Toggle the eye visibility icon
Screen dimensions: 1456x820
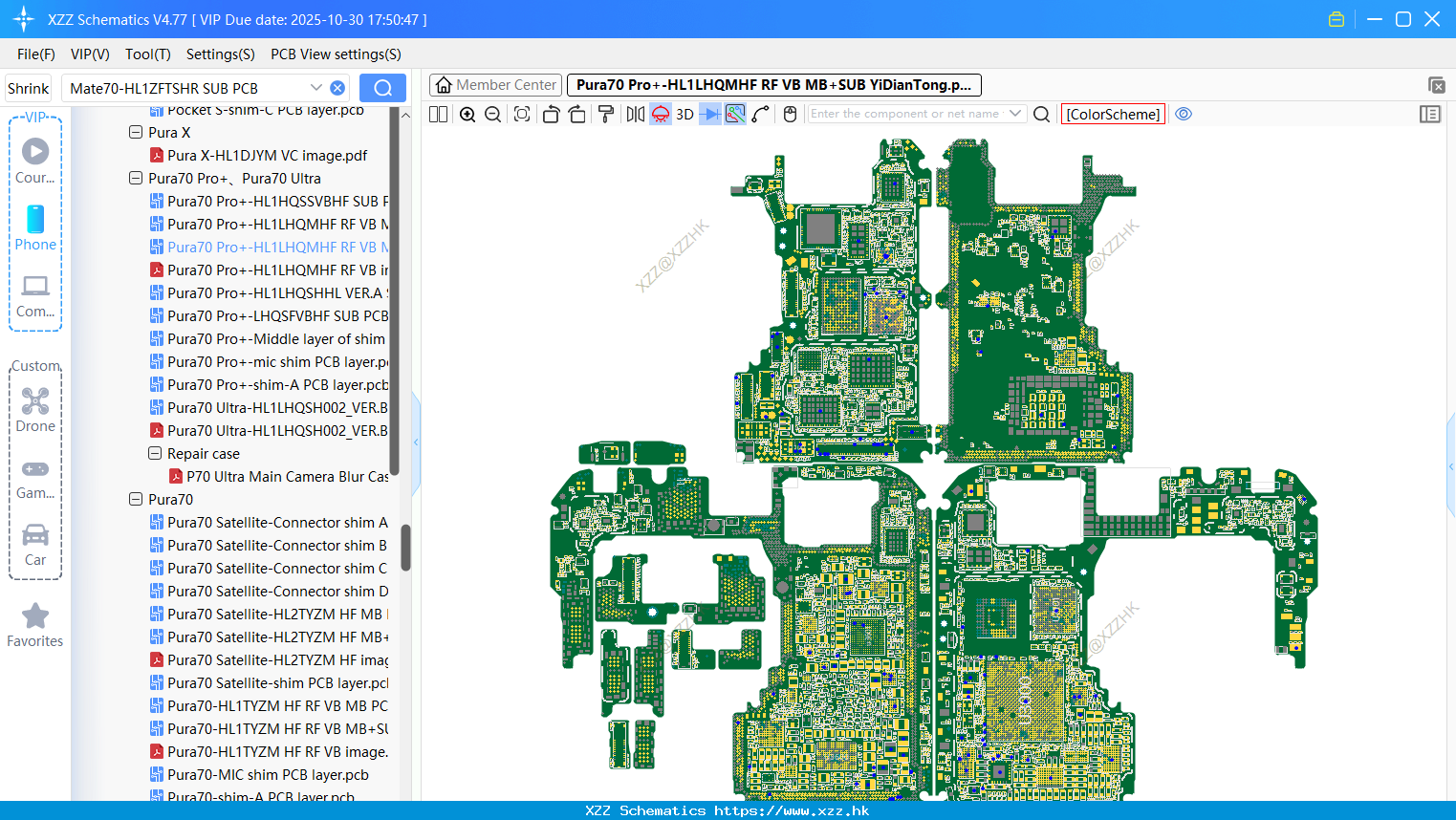pyautogui.click(x=1184, y=114)
